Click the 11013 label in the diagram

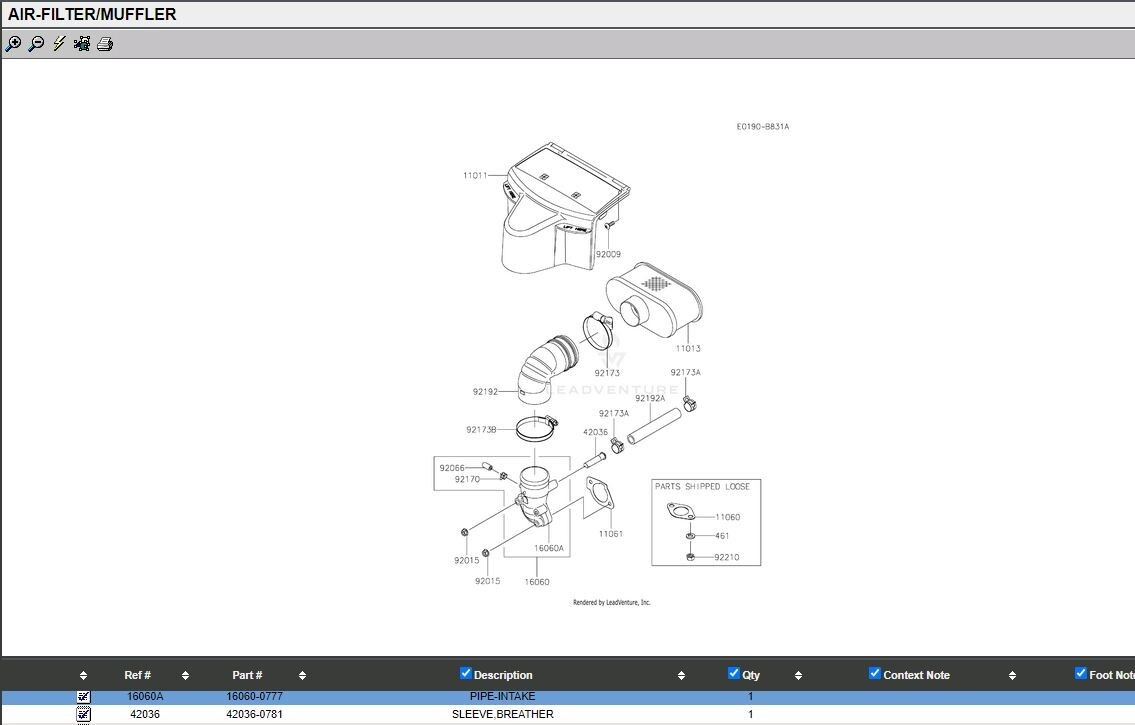tap(687, 349)
